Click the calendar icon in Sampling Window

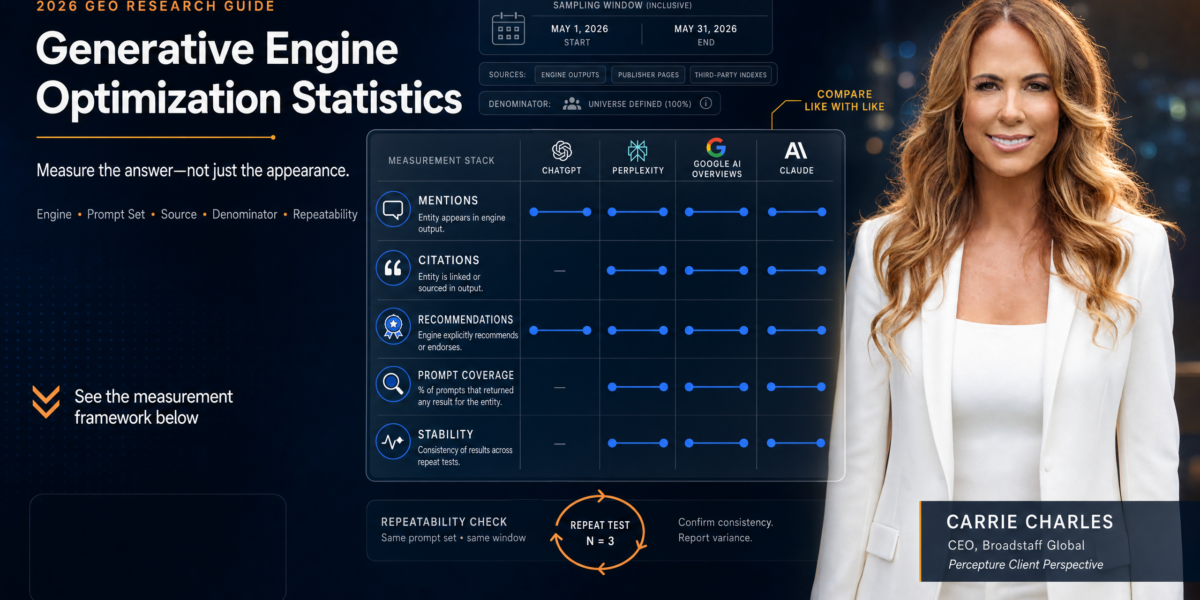pos(507,29)
